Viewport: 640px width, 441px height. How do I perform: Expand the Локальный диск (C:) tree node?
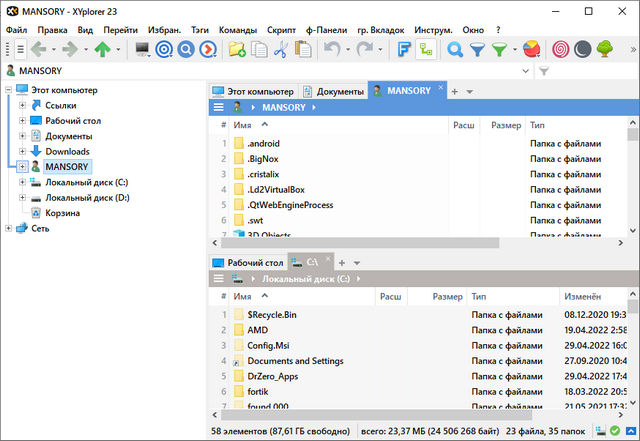pyautogui.click(x=22, y=183)
